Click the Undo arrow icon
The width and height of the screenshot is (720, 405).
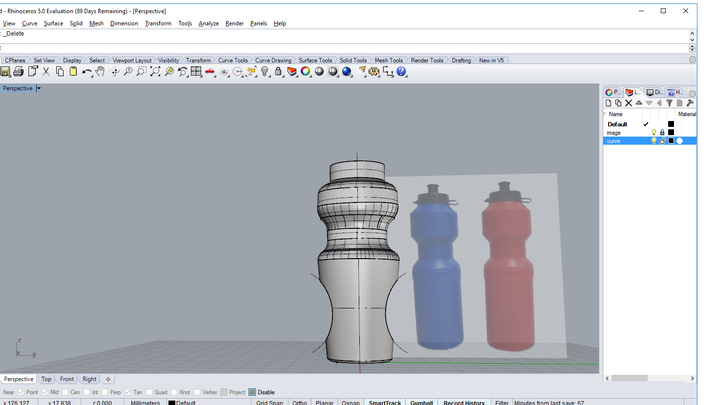[87, 72]
